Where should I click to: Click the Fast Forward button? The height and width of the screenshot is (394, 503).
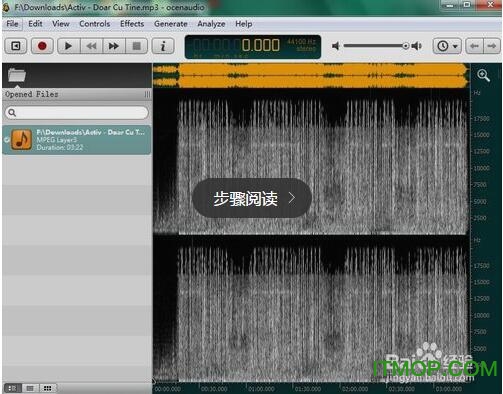click(x=114, y=46)
